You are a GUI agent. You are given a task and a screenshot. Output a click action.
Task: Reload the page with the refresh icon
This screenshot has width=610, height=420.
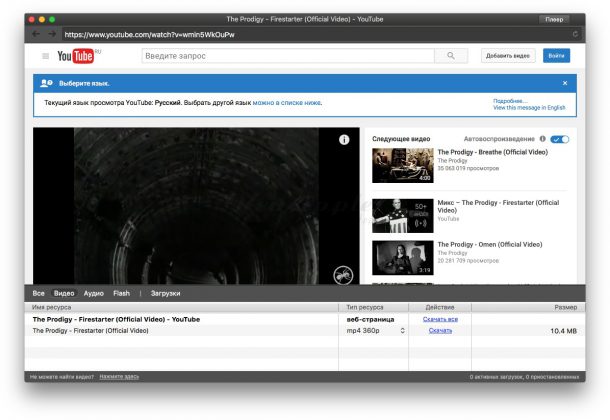pos(574,34)
